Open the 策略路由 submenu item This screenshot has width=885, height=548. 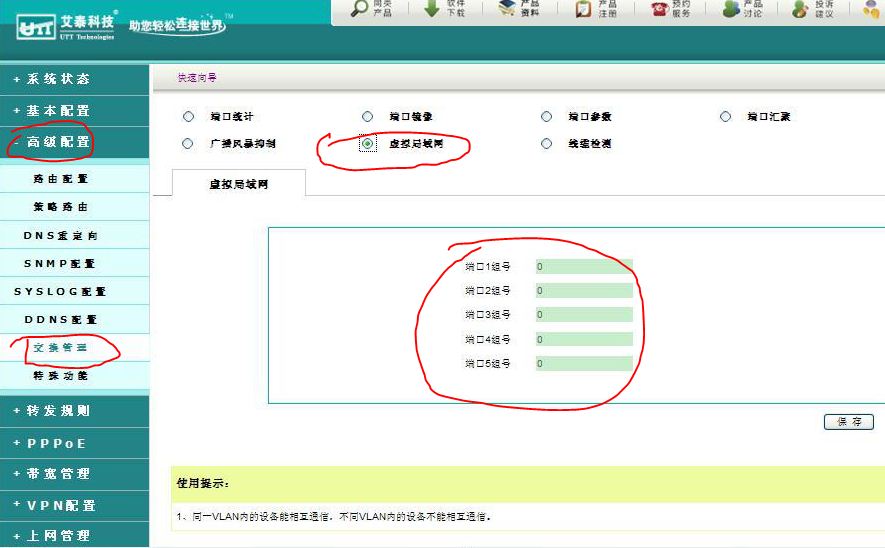click(x=75, y=207)
